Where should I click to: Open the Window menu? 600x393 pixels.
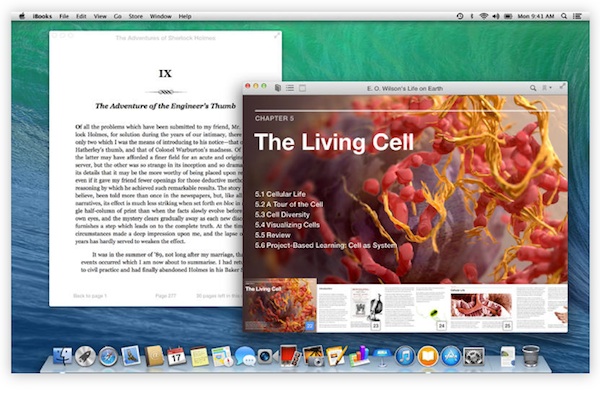click(x=160, y=16)
